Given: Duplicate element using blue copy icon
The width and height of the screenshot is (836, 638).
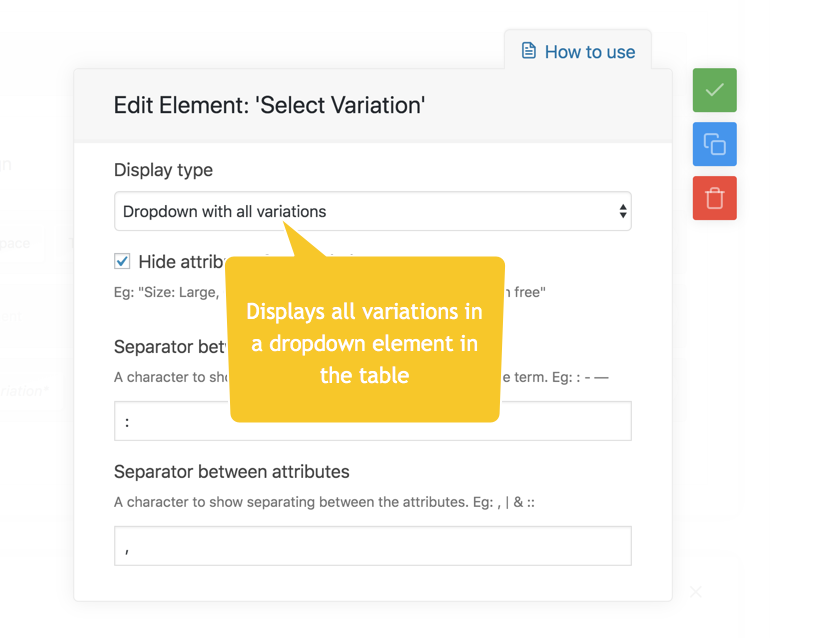Looking at the screenshot, I should point(714,144).
